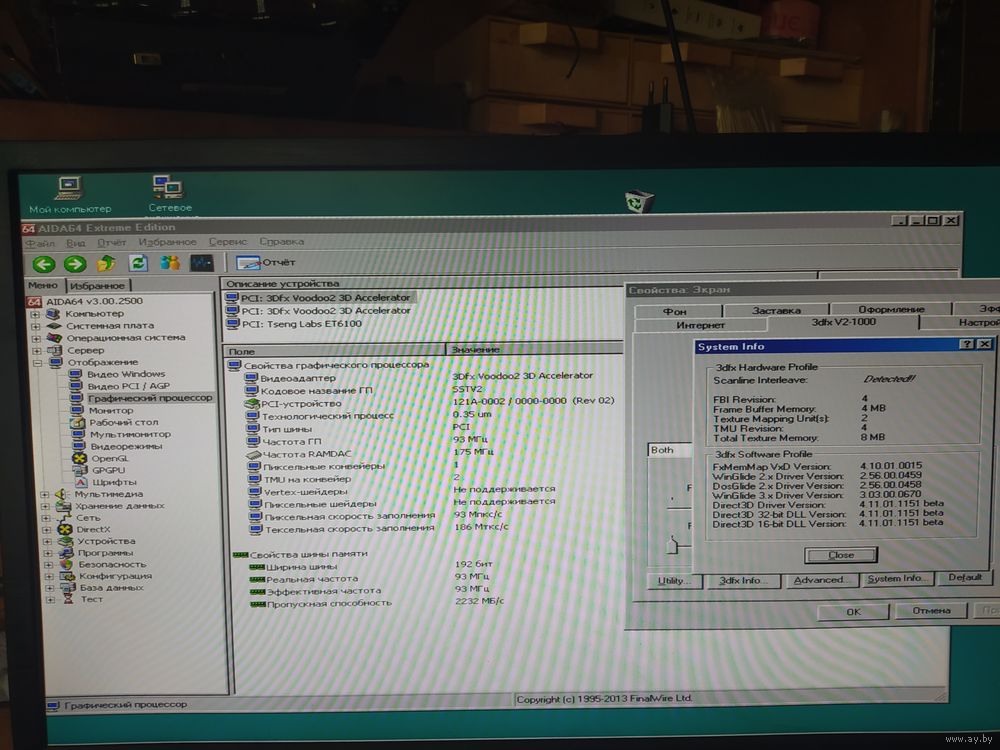Expand the Системная плата tree node

click(x=36, y=326)
